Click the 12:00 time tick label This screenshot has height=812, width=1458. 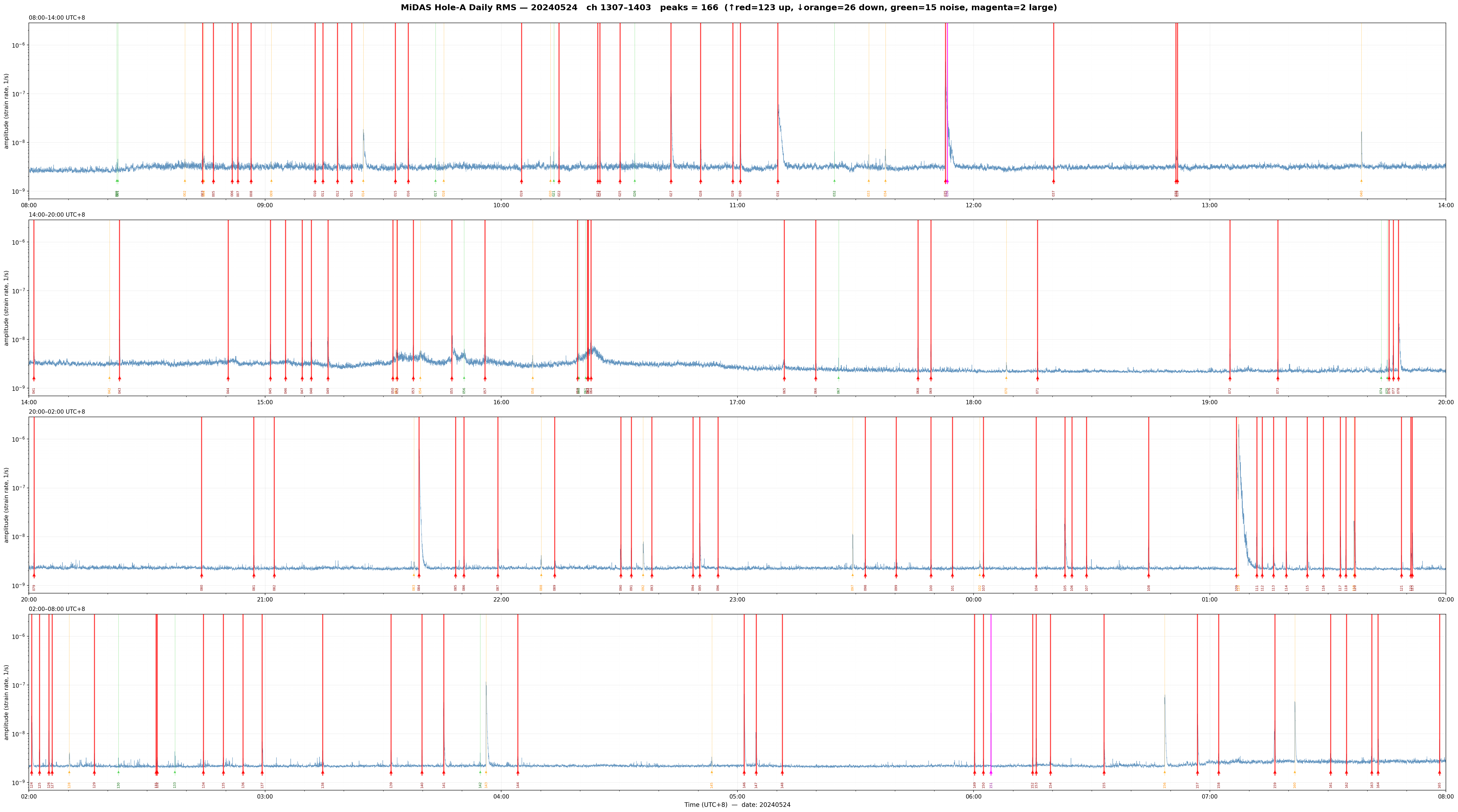click(974, 205)
